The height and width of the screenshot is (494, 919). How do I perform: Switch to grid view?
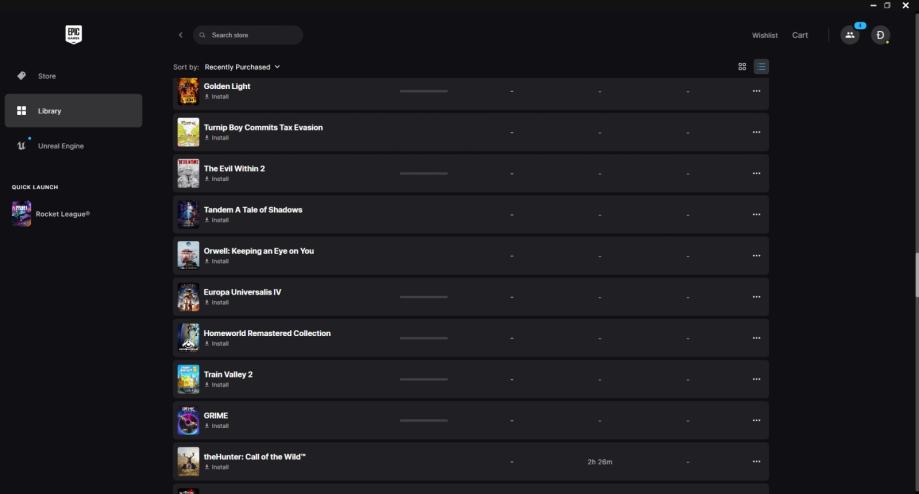(x=742, y=67)
